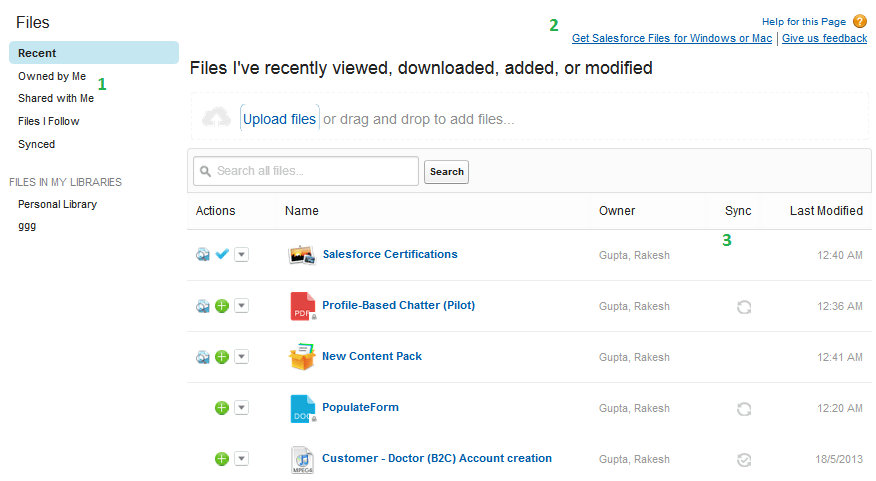Image resolution: width=876 pixels, height=481 pixels.
Task: Click preview icon for Profile-Based Chatter (Pilot)
Action: 202,306
